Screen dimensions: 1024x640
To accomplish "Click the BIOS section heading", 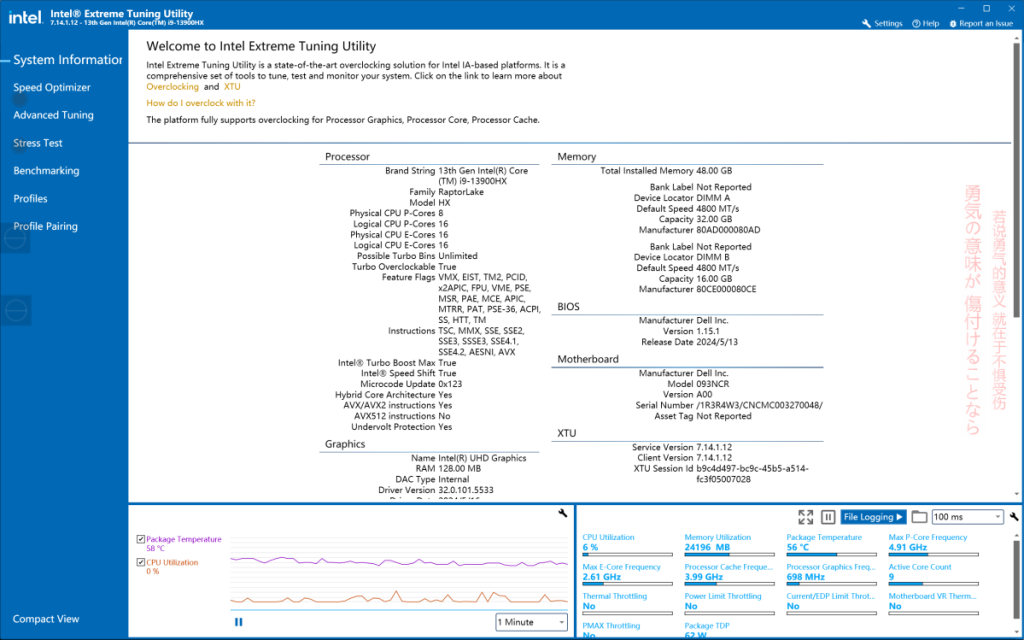I will tap(568, 306).
